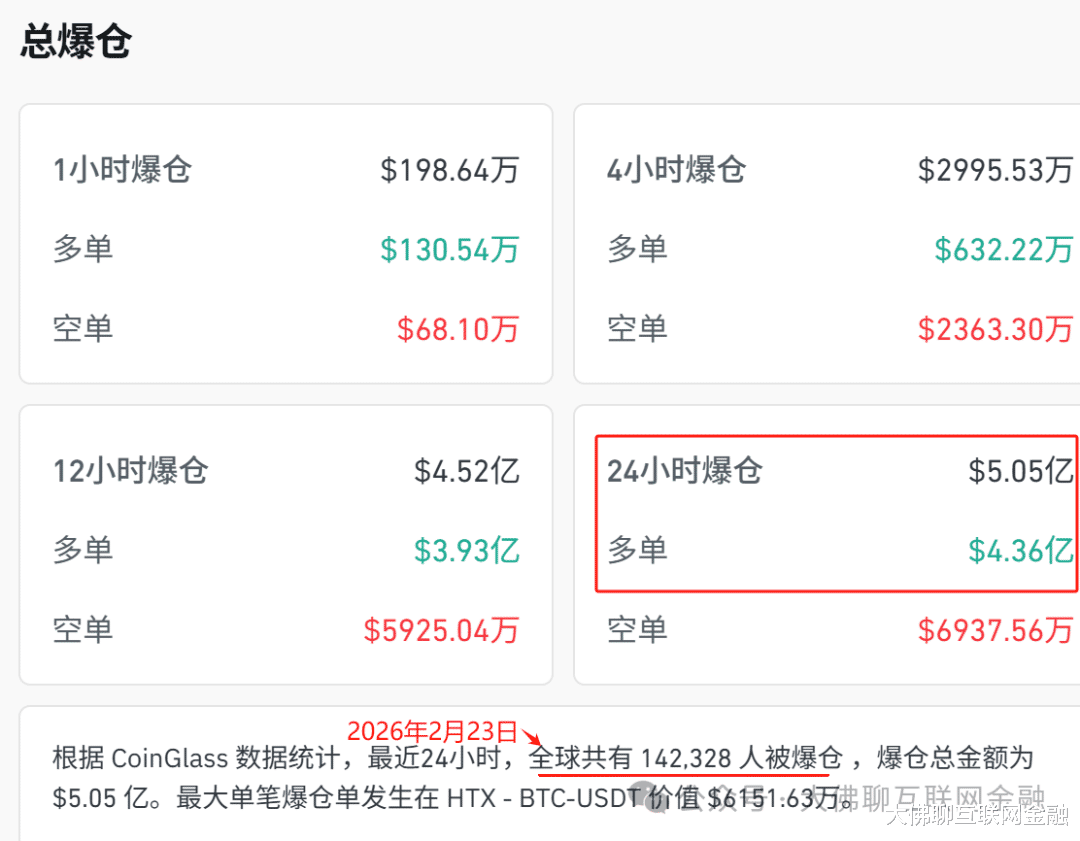The image size is (1080, 841).
Task: Click the 1-hour short value $68.10万
Action: [x=458, y=329]
